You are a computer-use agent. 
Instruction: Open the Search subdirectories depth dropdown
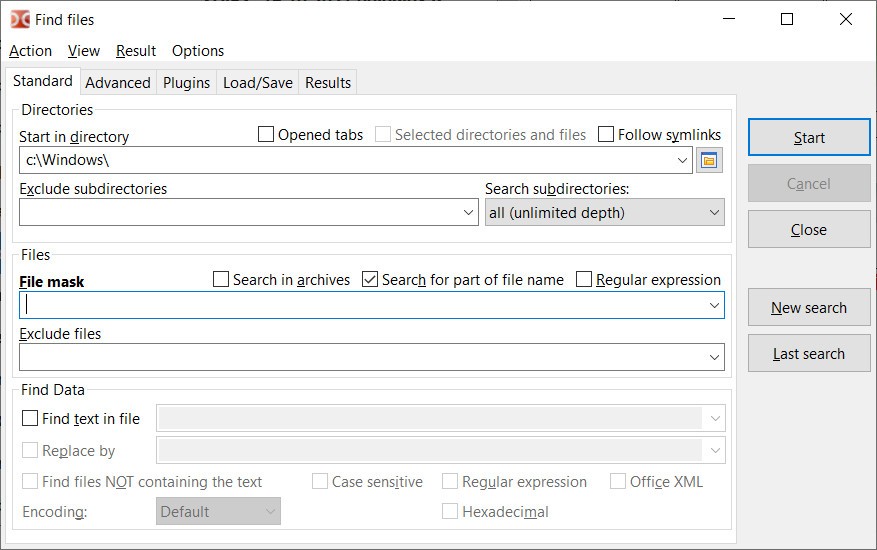(605, 213)
